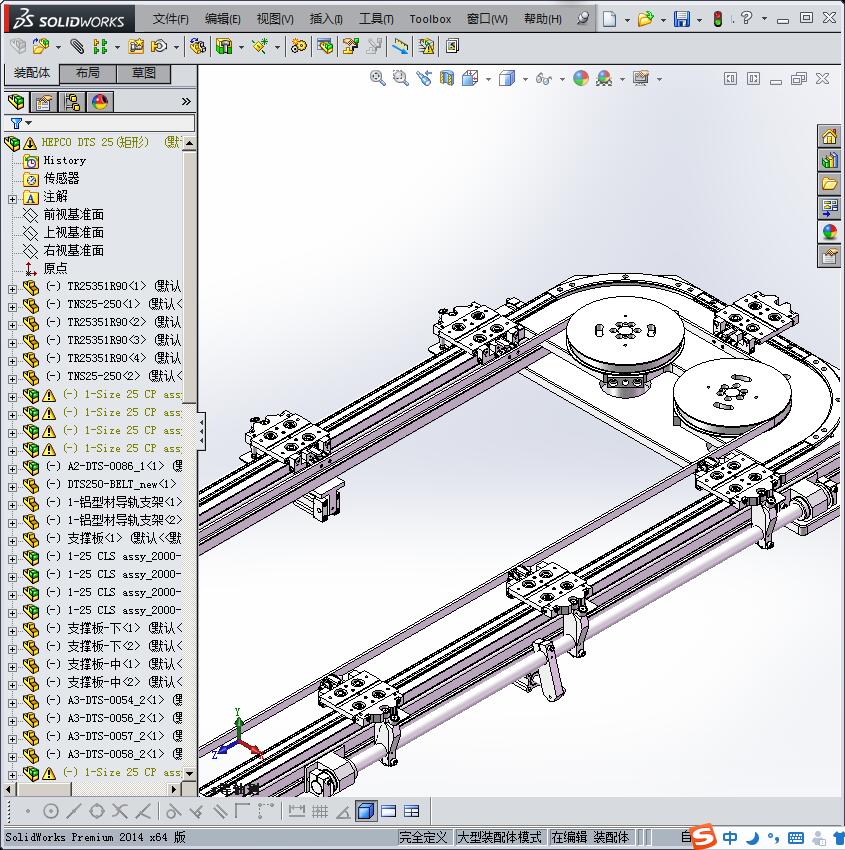The height and width of the screenshot is (850, 845).
Task: Toggle the rebuild traffic light icon
Action: 716,19
